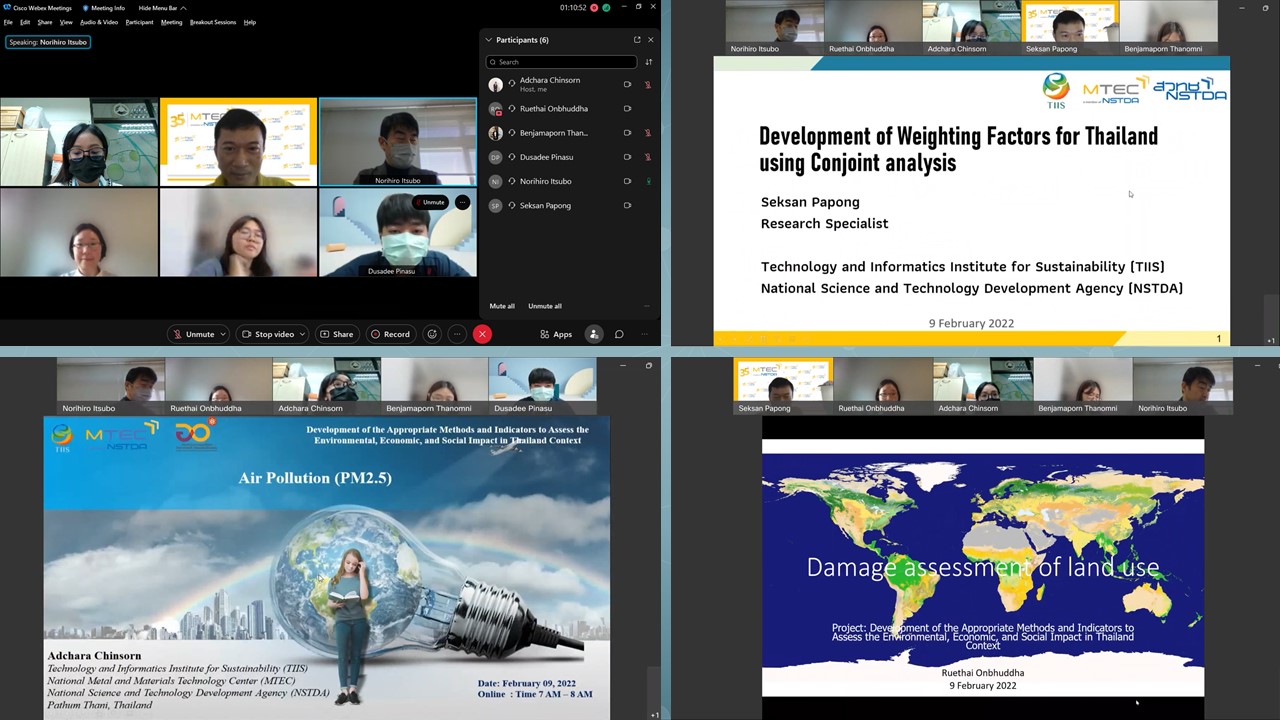
Task: Open the Reactions emoji button
Action: coord(432,334)
